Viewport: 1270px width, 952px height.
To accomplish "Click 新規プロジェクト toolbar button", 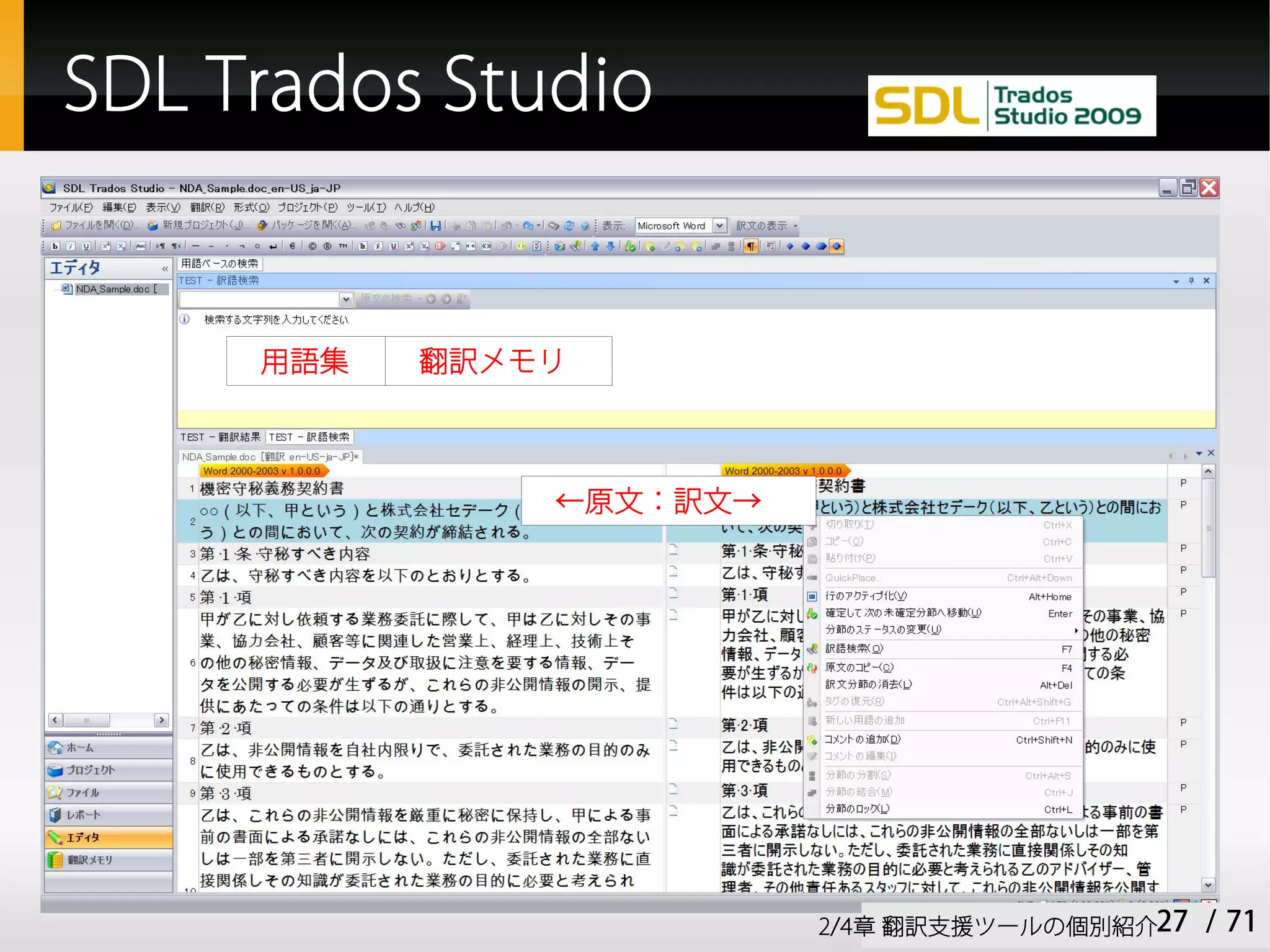I will click(198, 226).
